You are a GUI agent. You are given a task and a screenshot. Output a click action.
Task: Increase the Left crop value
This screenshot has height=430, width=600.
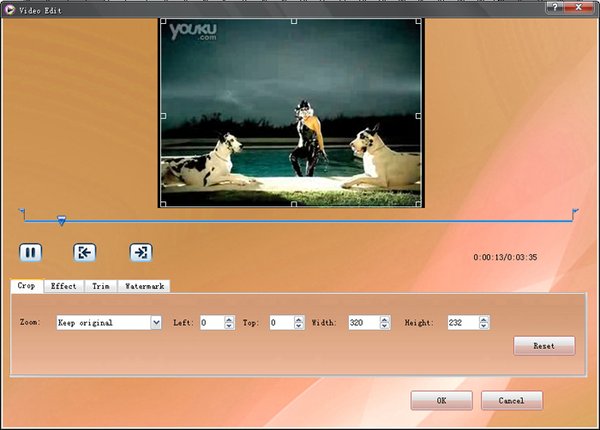coord(229,319)
